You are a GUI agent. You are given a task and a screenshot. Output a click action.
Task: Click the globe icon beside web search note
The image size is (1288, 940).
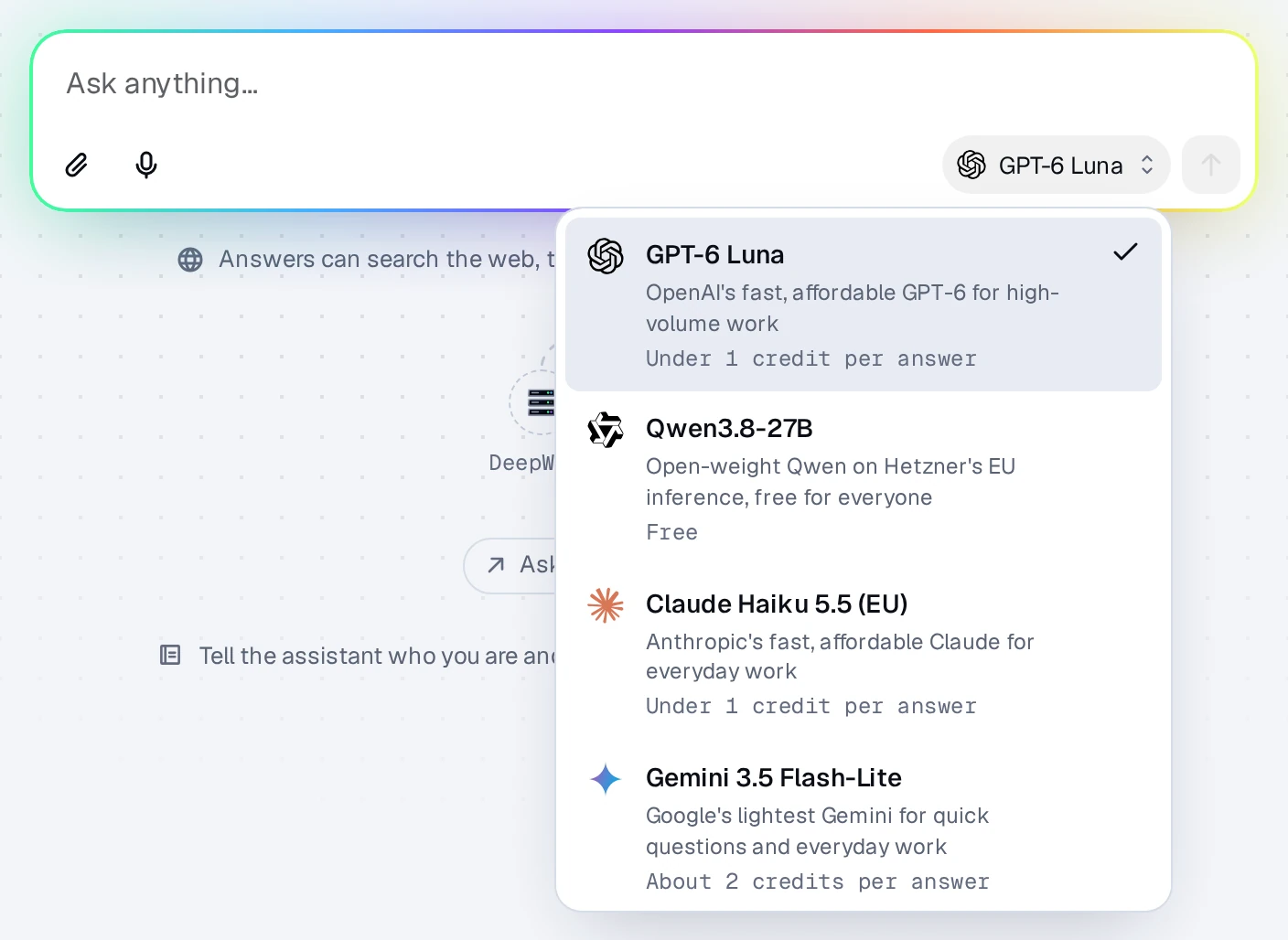[190, 260]
